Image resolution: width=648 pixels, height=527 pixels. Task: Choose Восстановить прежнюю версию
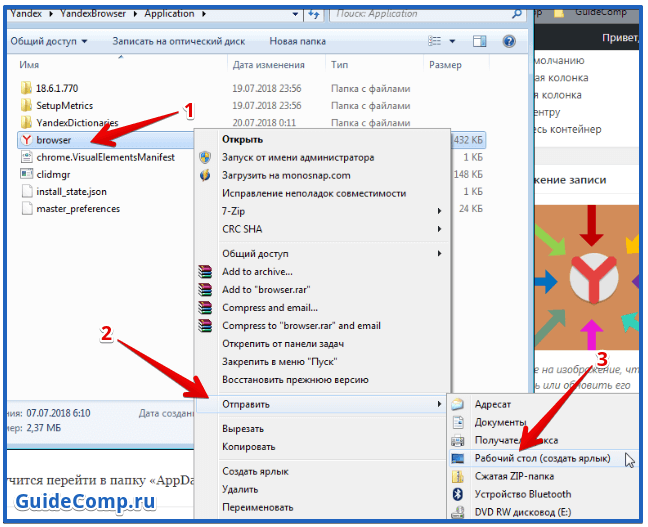pyautogui.click(x=295, y=380)
